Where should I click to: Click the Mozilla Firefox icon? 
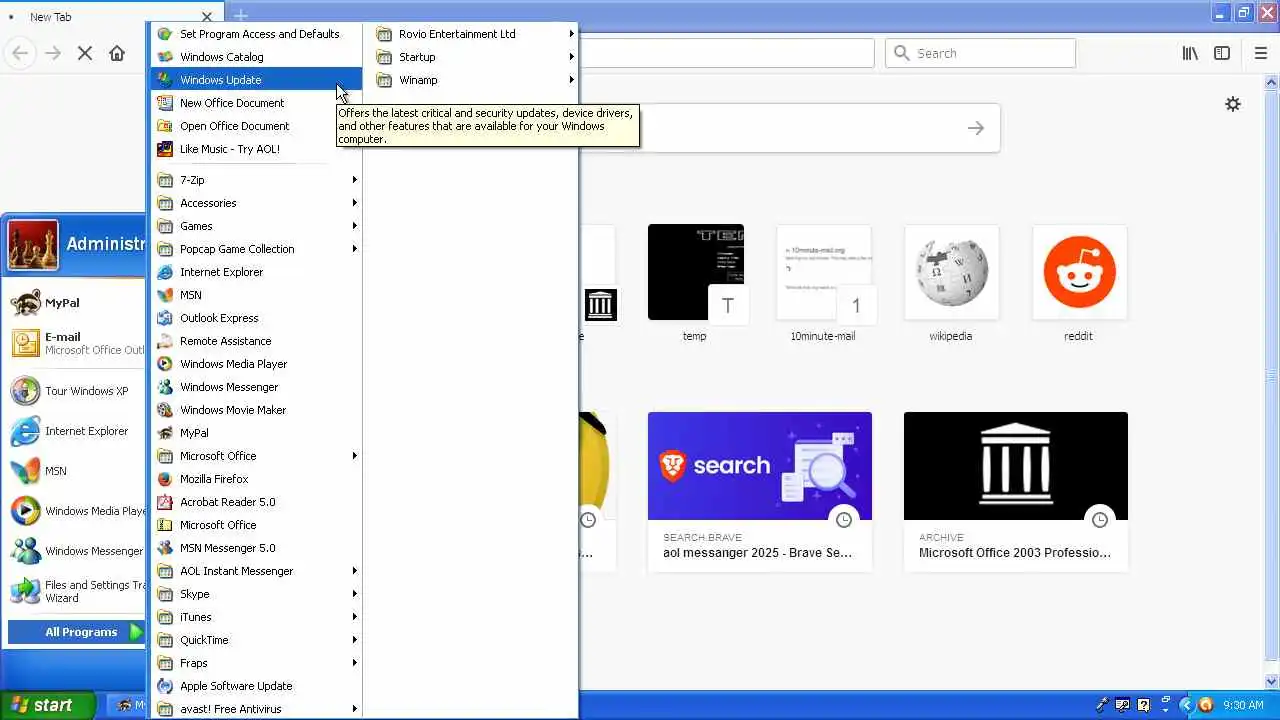165,479
